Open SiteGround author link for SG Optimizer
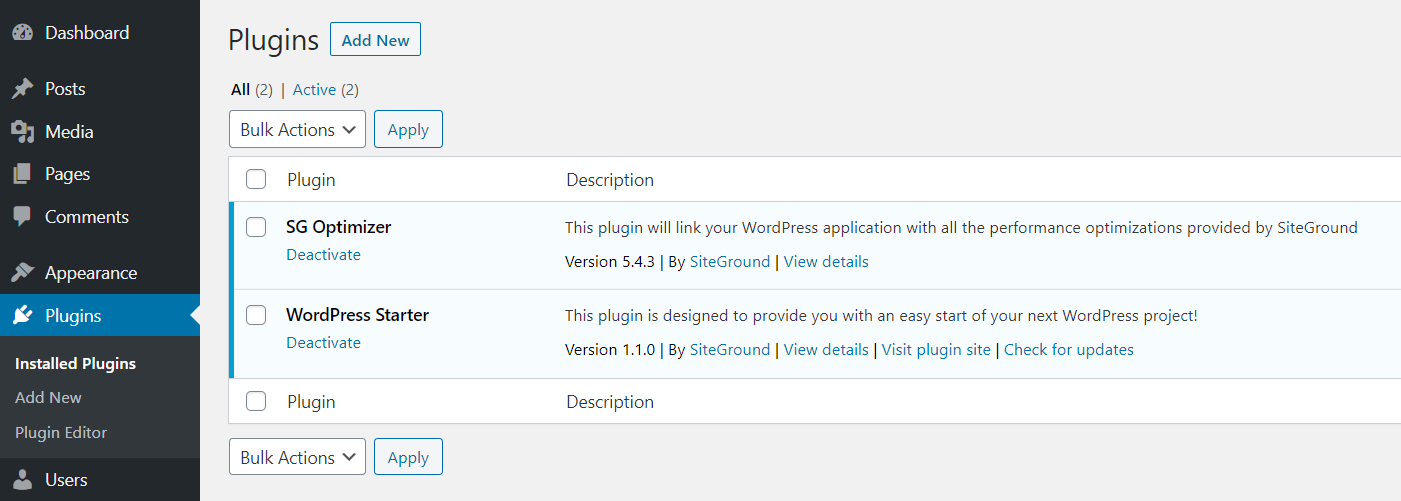The image size is (1401, 501). click(x=730, y=262)
